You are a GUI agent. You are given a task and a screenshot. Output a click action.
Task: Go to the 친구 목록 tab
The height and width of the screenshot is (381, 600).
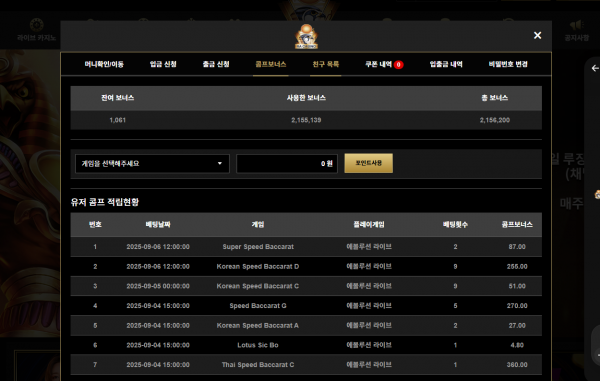coord(326,64)
